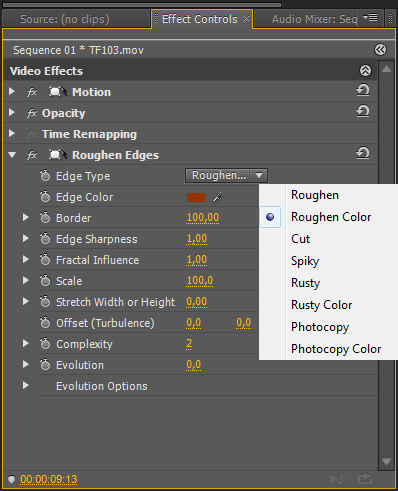This screenshot has width=398, height=491.
Task: Collapse the Roughen Edges effect
Action: (x=12, y=155)
